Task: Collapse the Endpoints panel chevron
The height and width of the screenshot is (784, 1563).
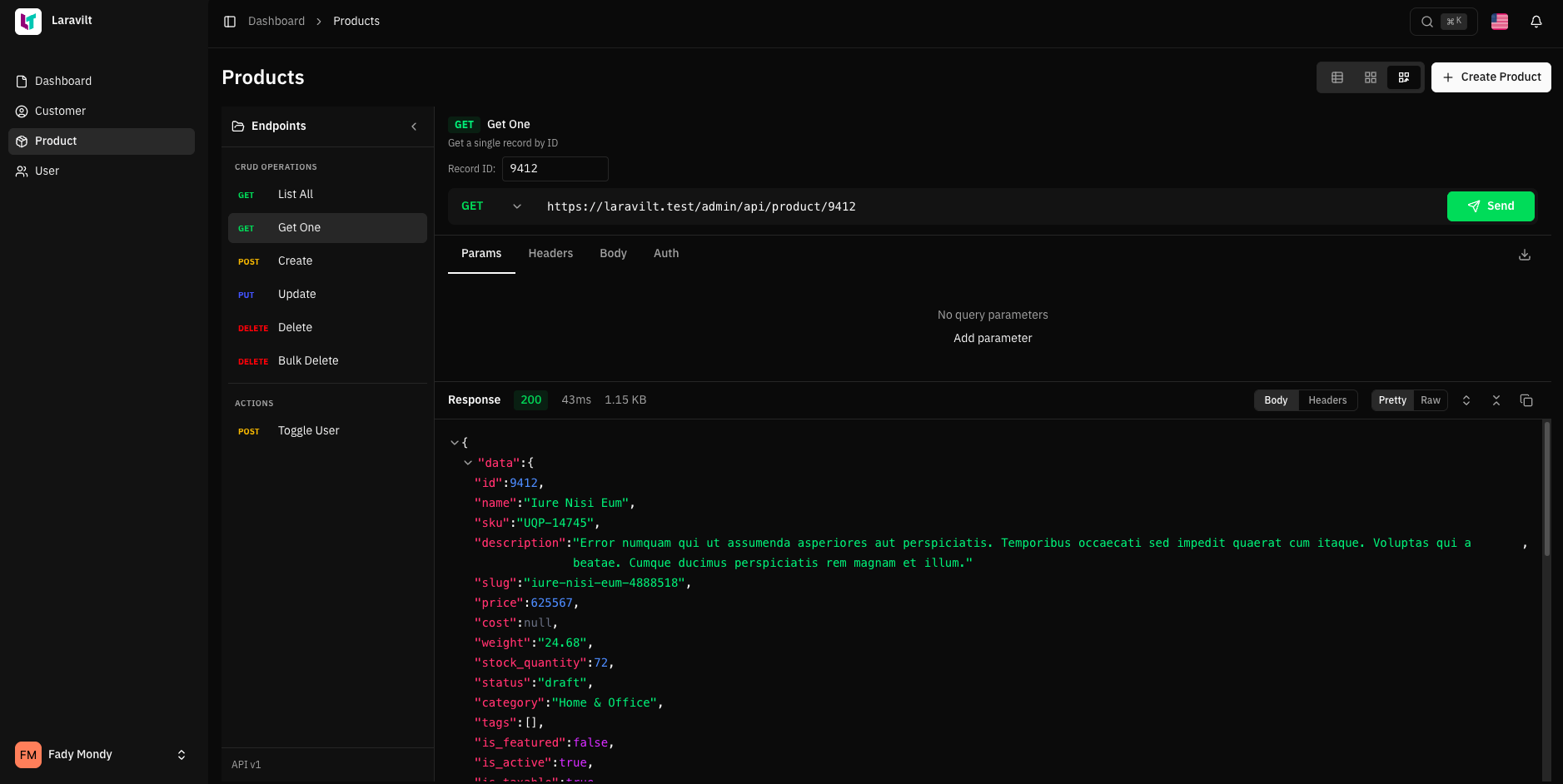Action: [414, 127]
